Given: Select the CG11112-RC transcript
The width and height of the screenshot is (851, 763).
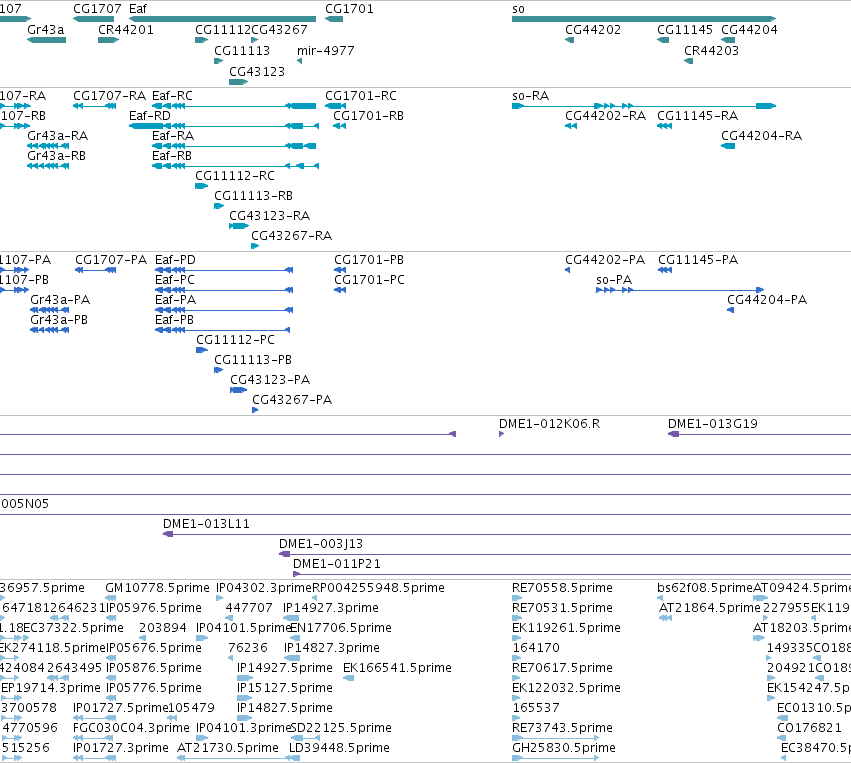Looking at the screenshot, I should (201, 186).
